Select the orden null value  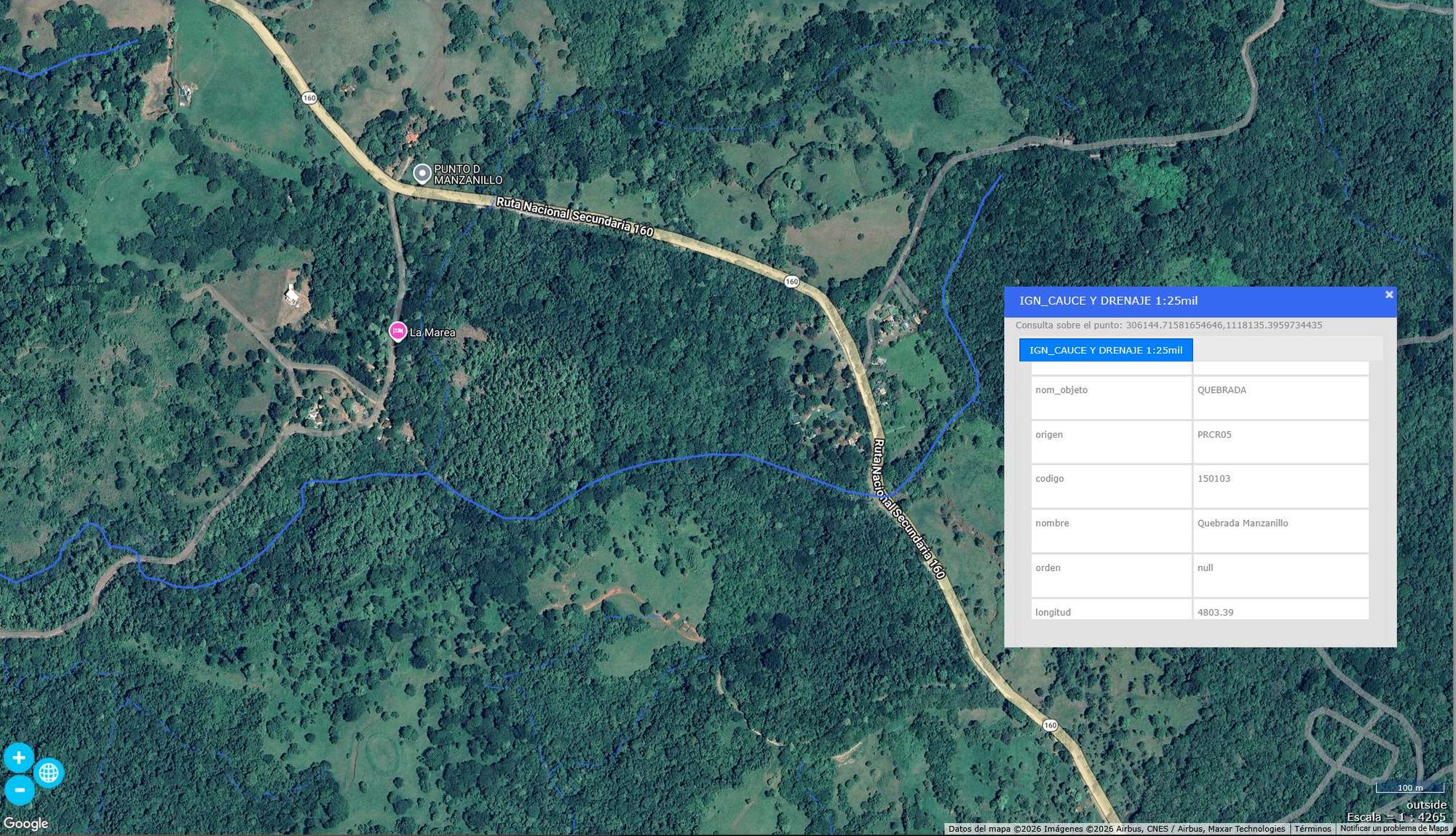coord(1281,575)
